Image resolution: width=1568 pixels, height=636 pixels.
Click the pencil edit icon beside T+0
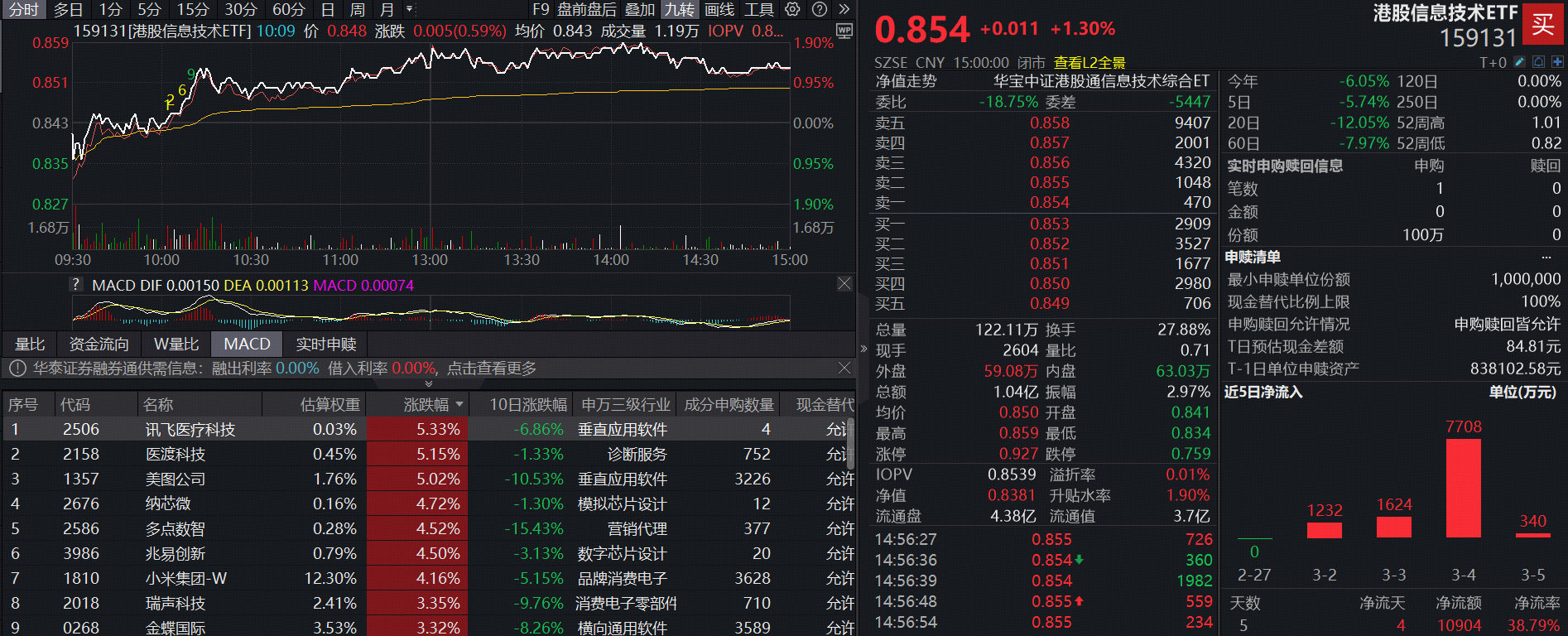point(1518,62)
